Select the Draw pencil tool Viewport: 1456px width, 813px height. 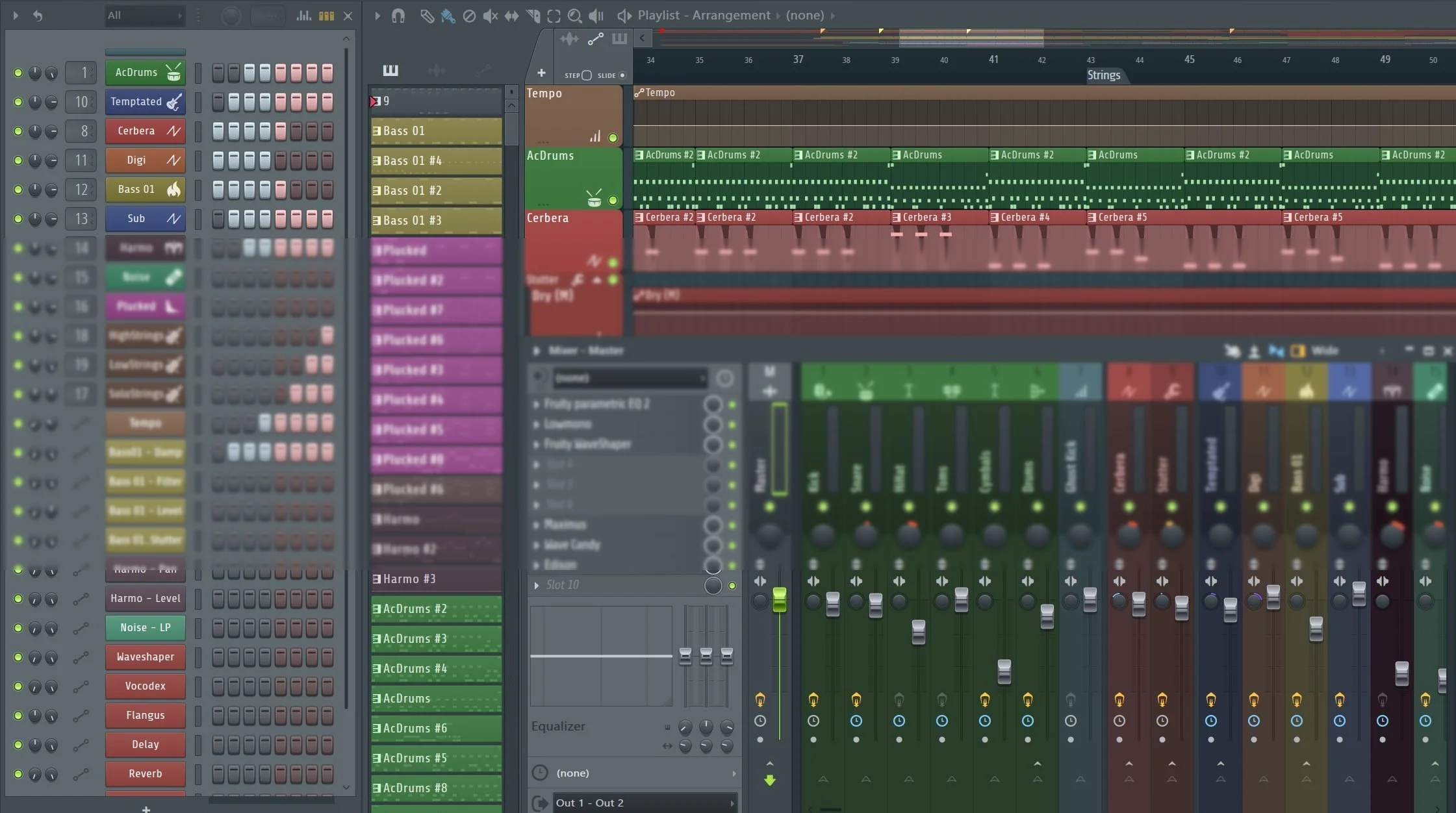(426, 16)
